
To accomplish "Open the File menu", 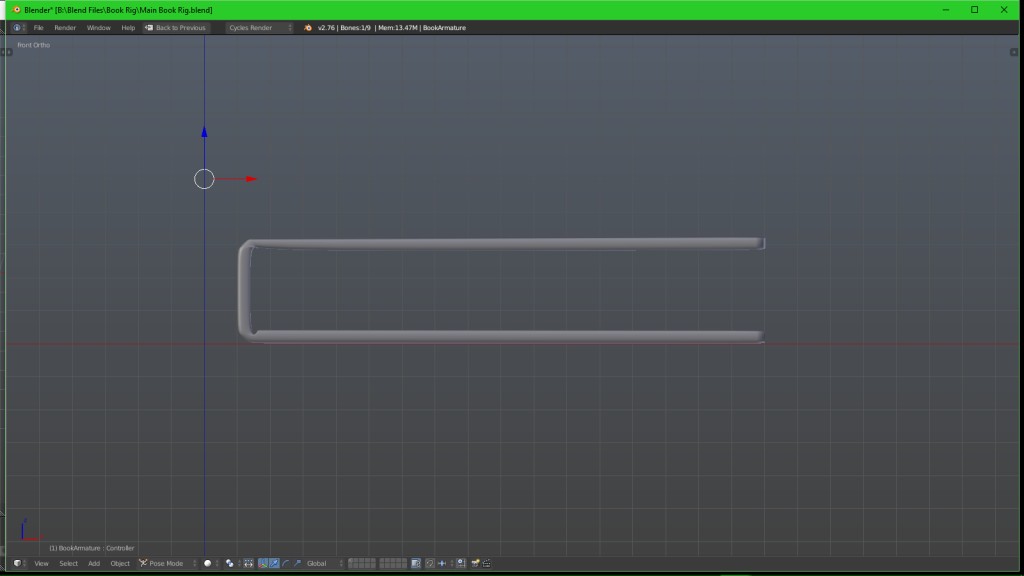I will (x=38, y=28).
